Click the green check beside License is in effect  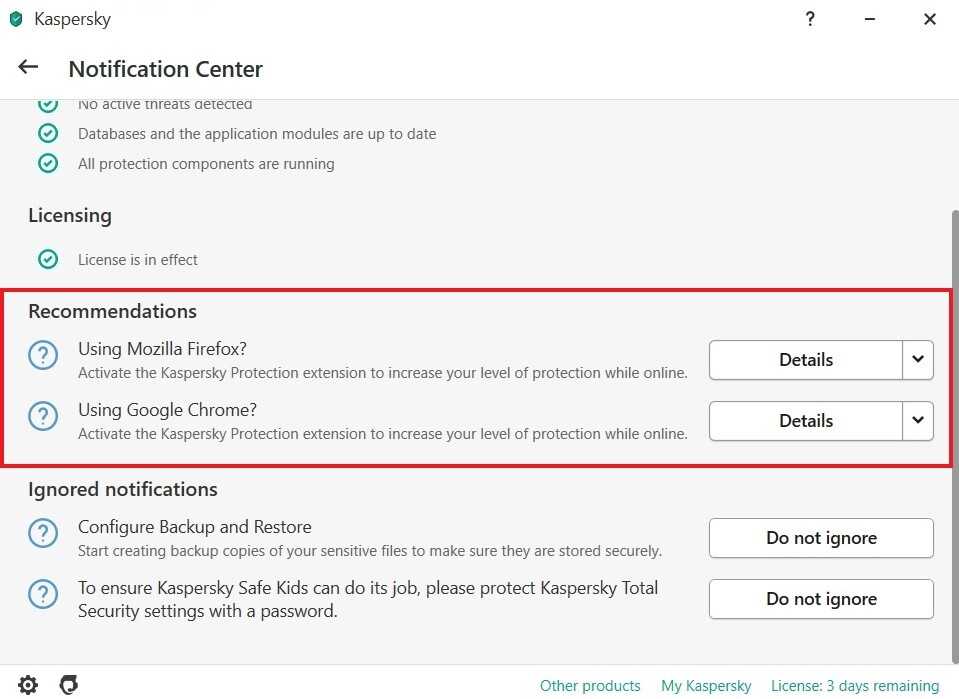point(48,260)
